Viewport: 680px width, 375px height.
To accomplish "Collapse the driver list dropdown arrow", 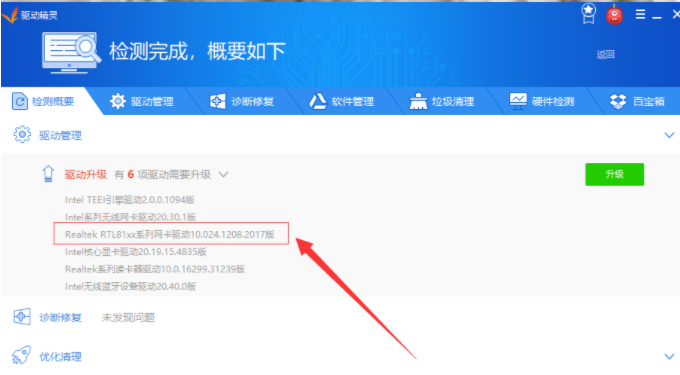I will click(223, 174).
